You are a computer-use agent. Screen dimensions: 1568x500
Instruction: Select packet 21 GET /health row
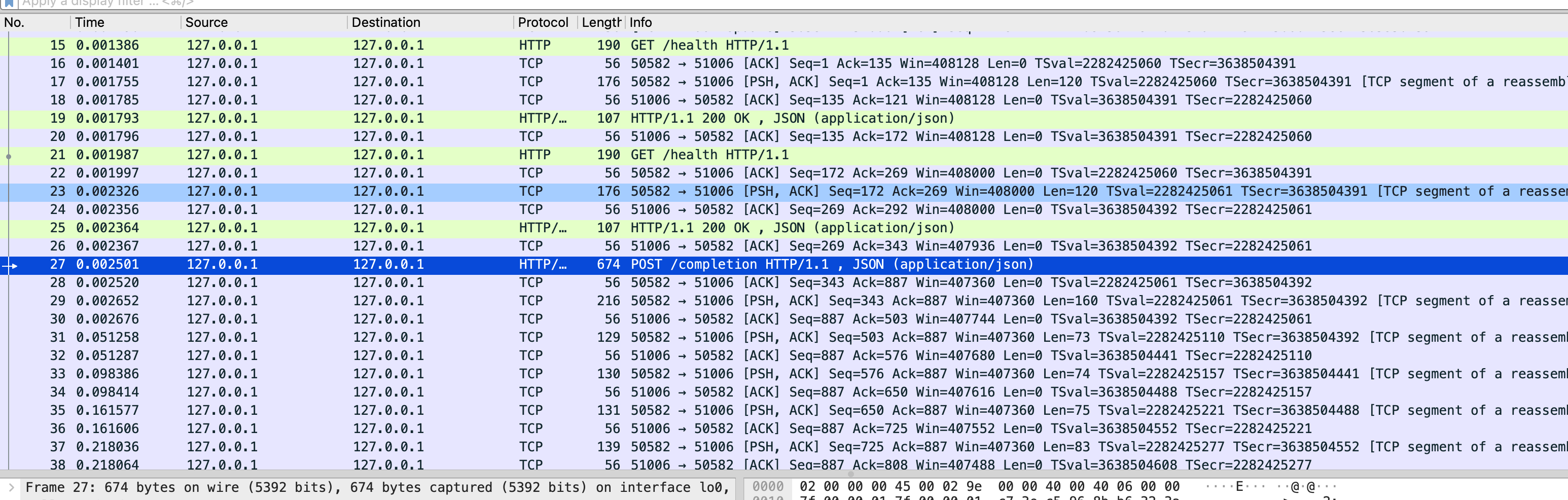(784, 155)
